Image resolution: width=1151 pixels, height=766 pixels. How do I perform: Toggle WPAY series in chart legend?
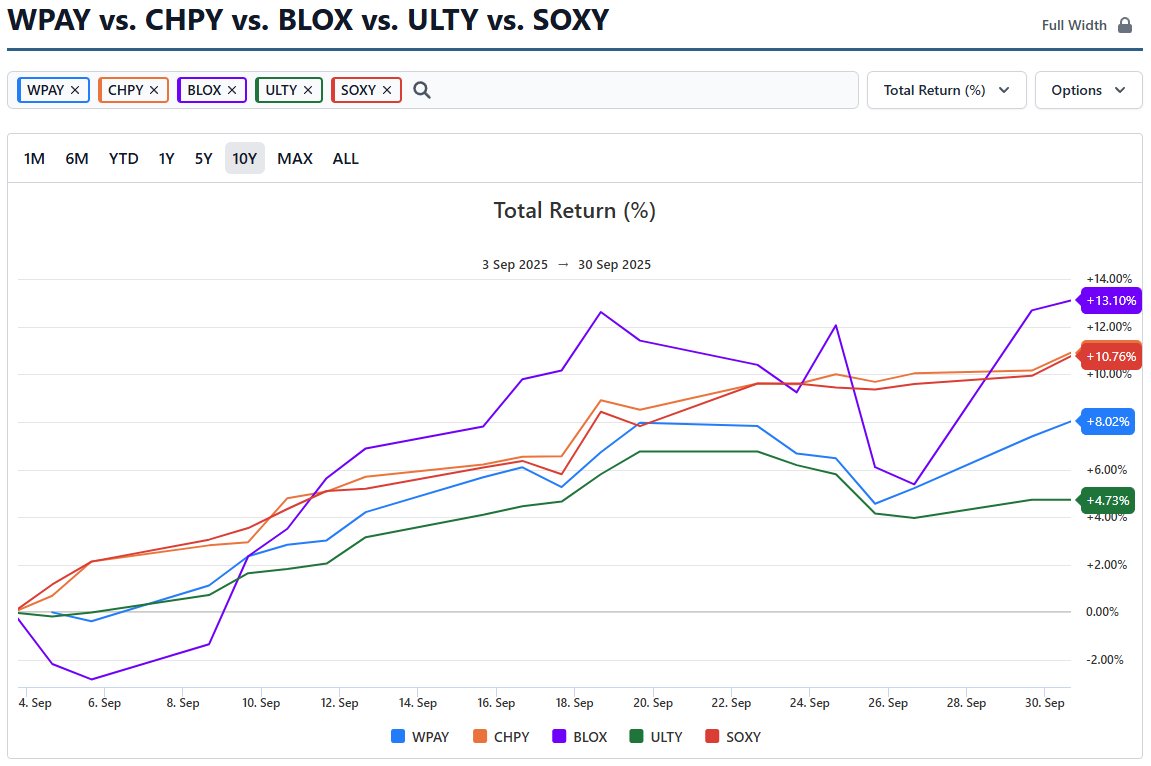[x=420, y=737]
